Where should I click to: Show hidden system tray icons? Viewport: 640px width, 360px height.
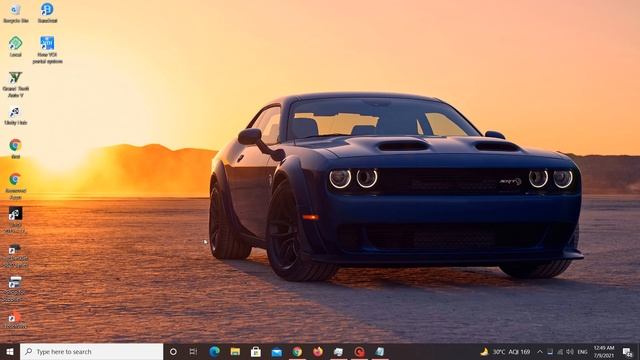coord(540,351)
